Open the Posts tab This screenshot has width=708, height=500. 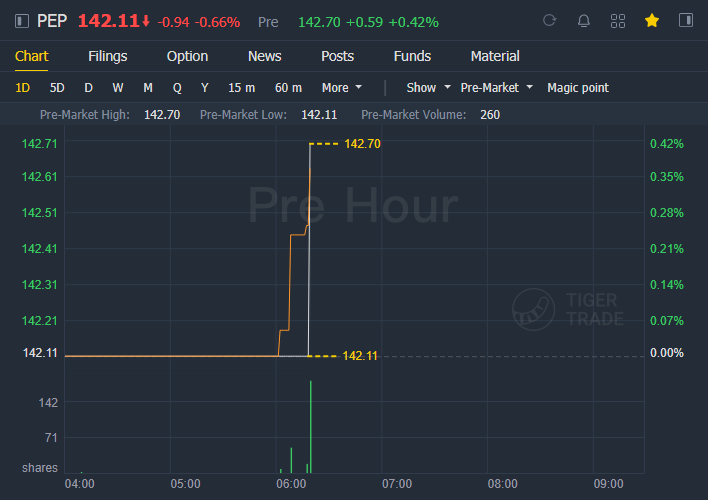tap(337, 56)
